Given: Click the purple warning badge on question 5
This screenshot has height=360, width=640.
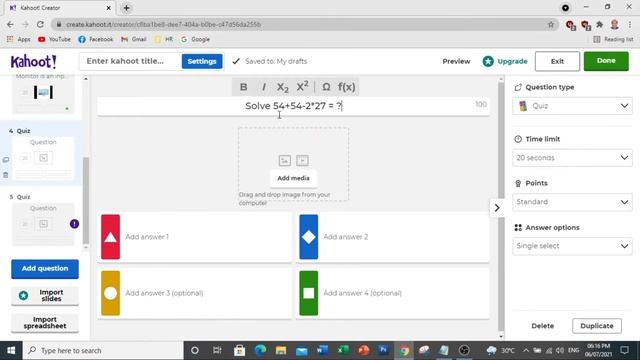Looking at the screenshot, I should pyautogui.click(x=74, y=224).
